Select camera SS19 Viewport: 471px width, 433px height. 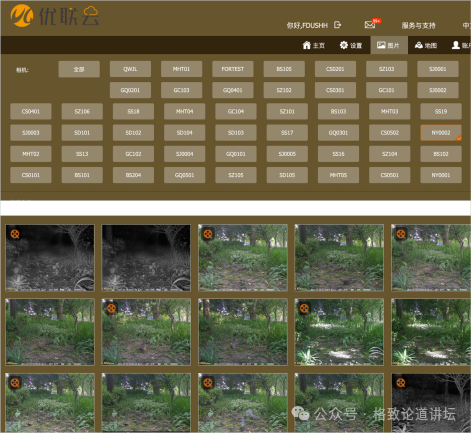pyautogui.click(x=441, y=112)
